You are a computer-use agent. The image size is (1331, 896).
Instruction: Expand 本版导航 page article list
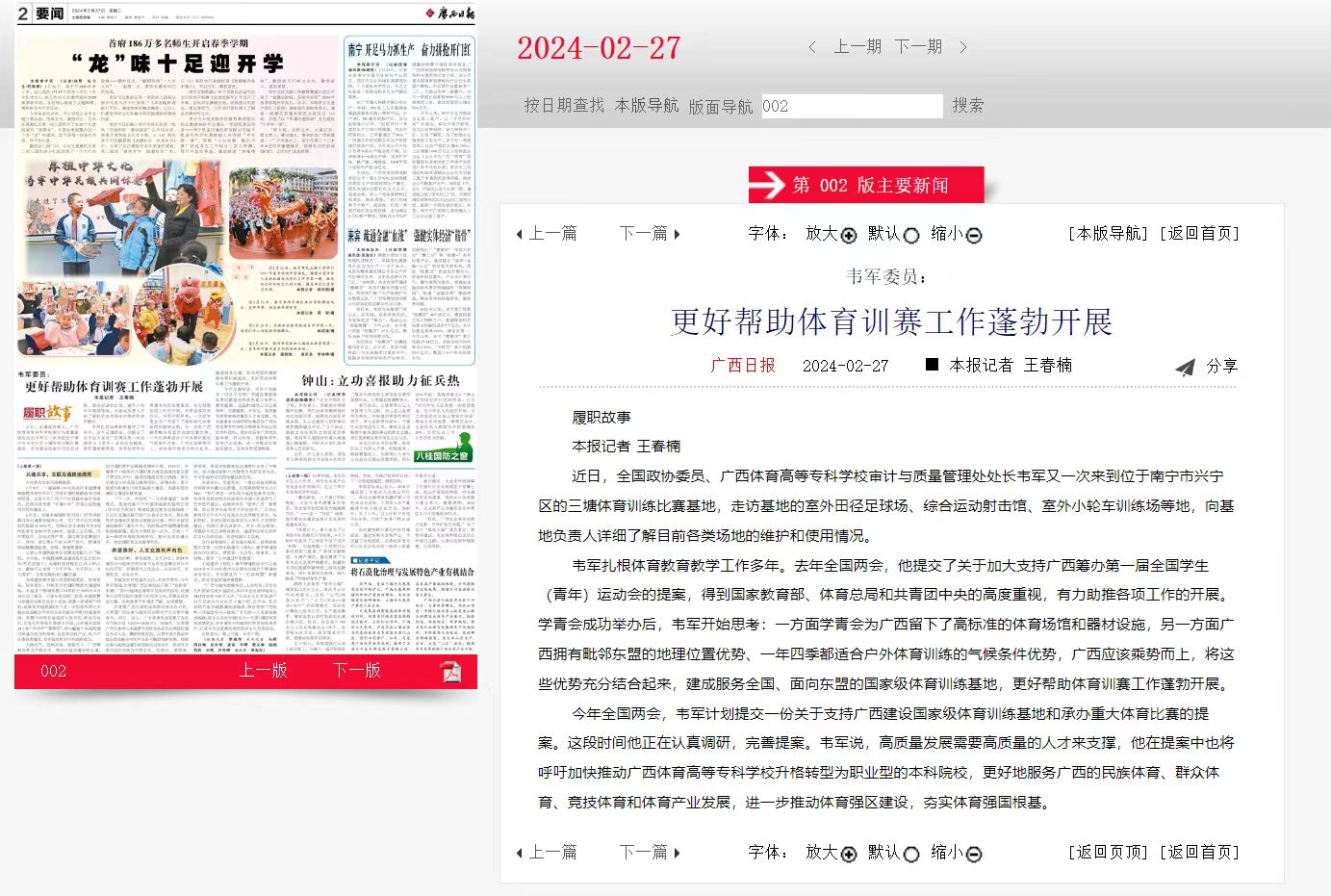pos(647,105)
